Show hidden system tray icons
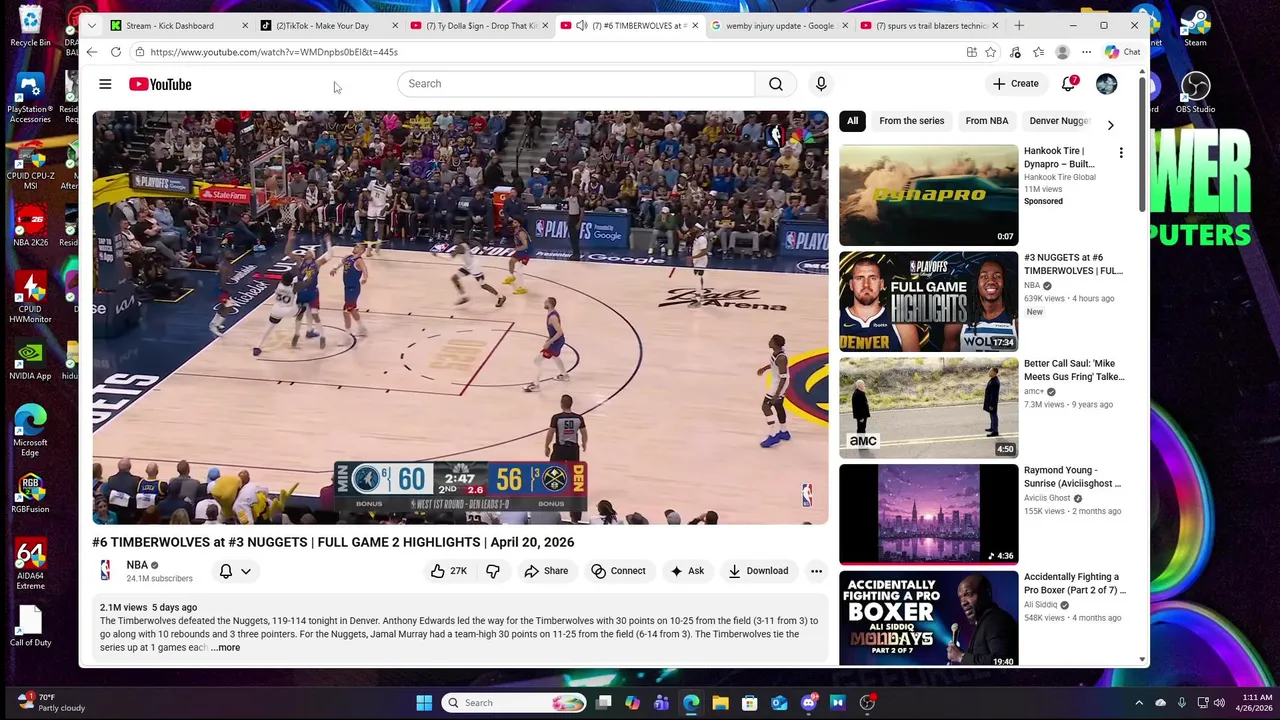Image resolution: width=1280 pixels, height=720 pixels. click(1138, 703)
